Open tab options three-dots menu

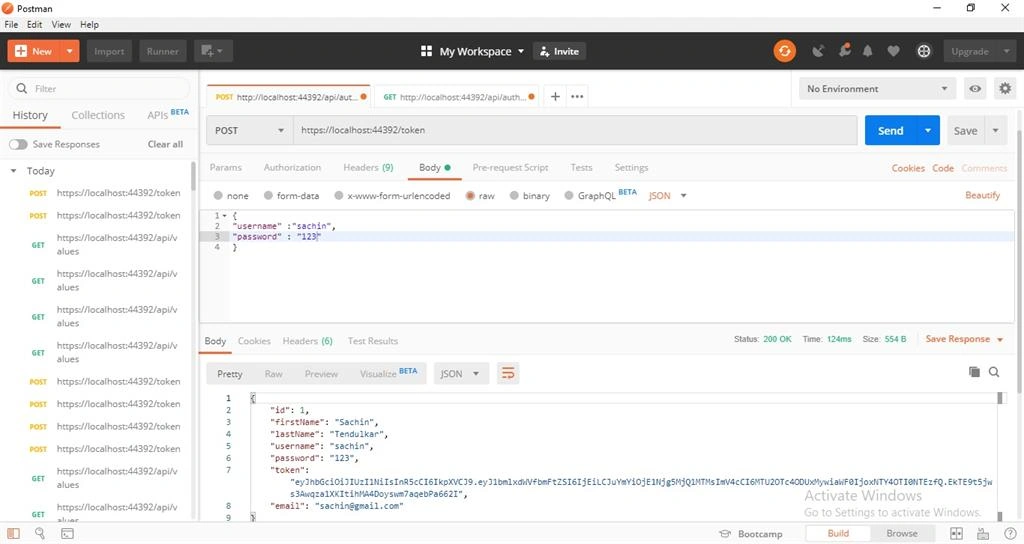tap(577, 97)
